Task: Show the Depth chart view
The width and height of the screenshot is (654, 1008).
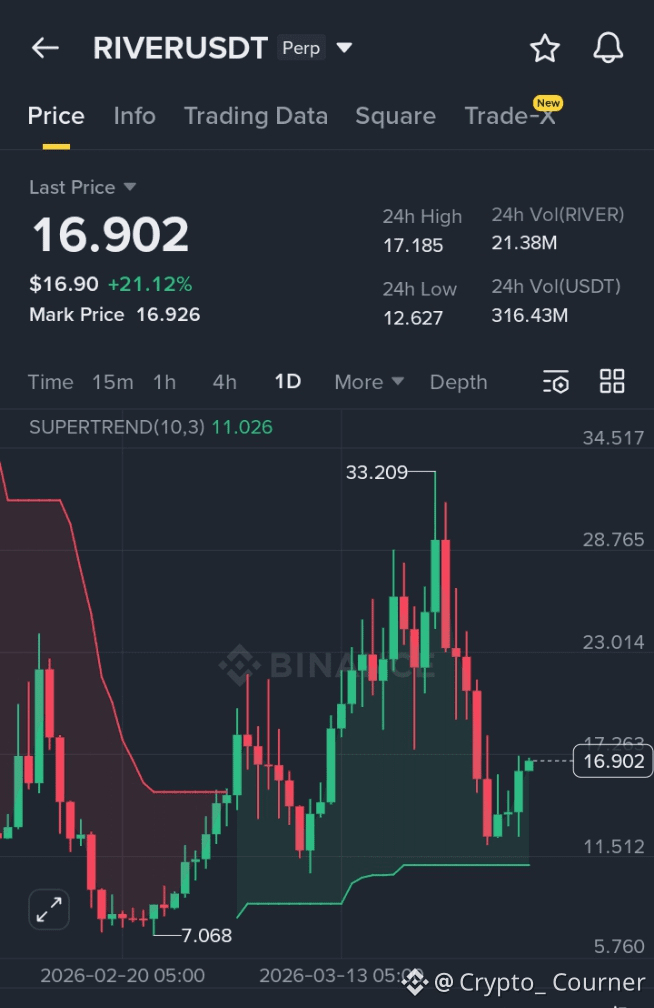Action: coord(459,382)
